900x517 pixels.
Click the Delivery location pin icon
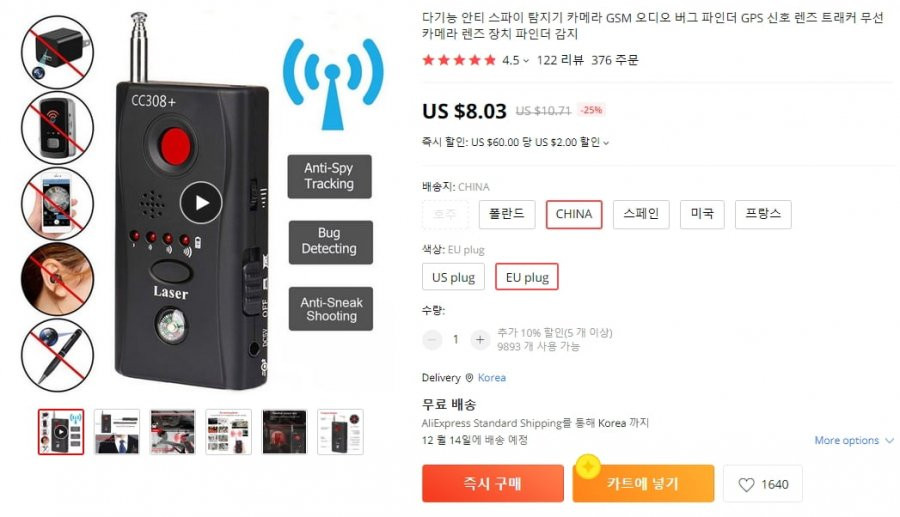tap(469, 378)
